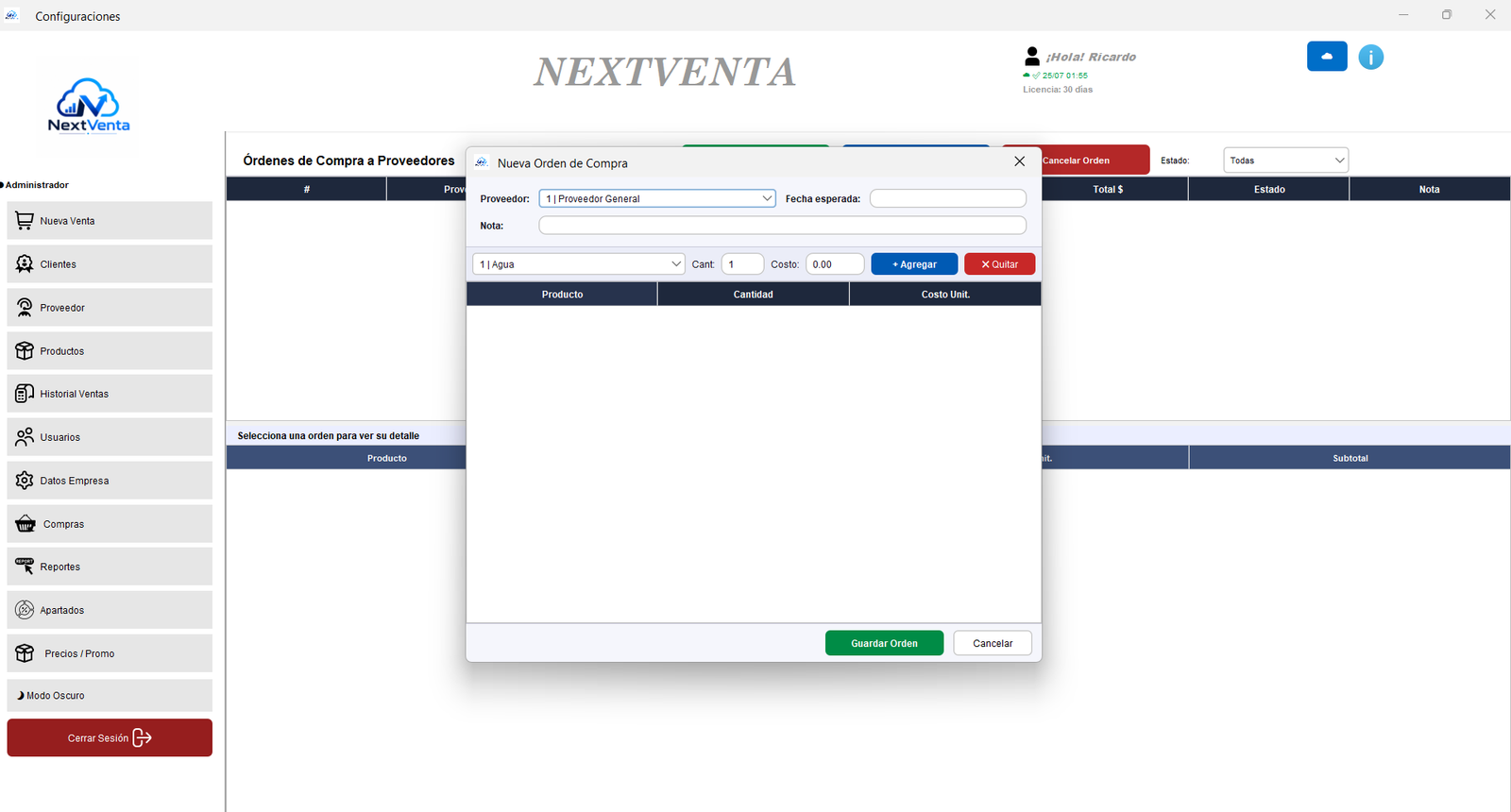Click the Costo Unit. column header

945,295
